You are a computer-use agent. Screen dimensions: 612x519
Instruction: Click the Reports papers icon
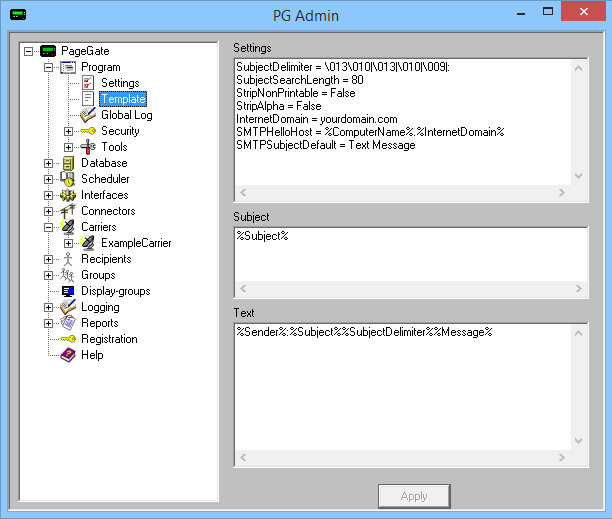68,323
